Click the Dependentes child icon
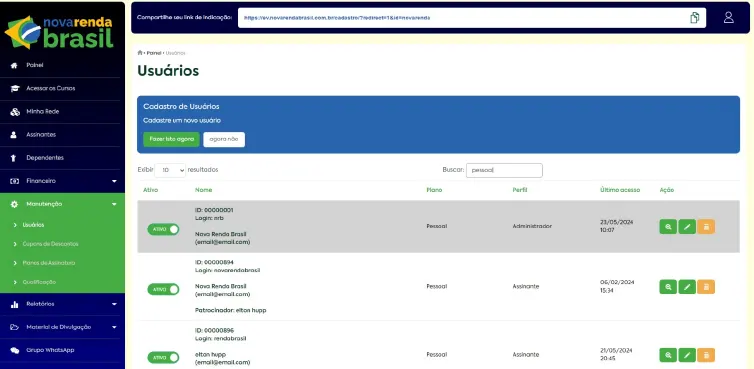This screenshot has width=754, height=369. point(14,158)
